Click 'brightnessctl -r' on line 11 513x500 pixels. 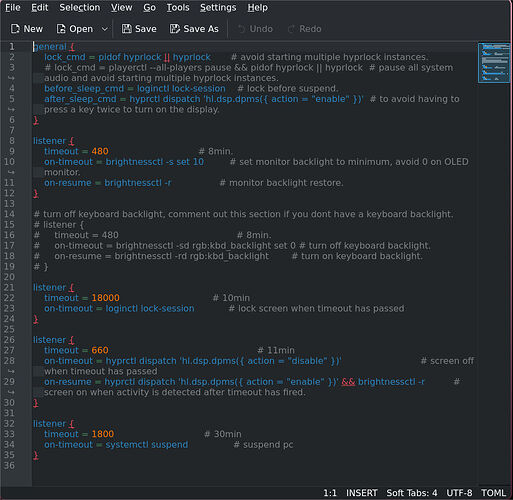pos(138,183)
